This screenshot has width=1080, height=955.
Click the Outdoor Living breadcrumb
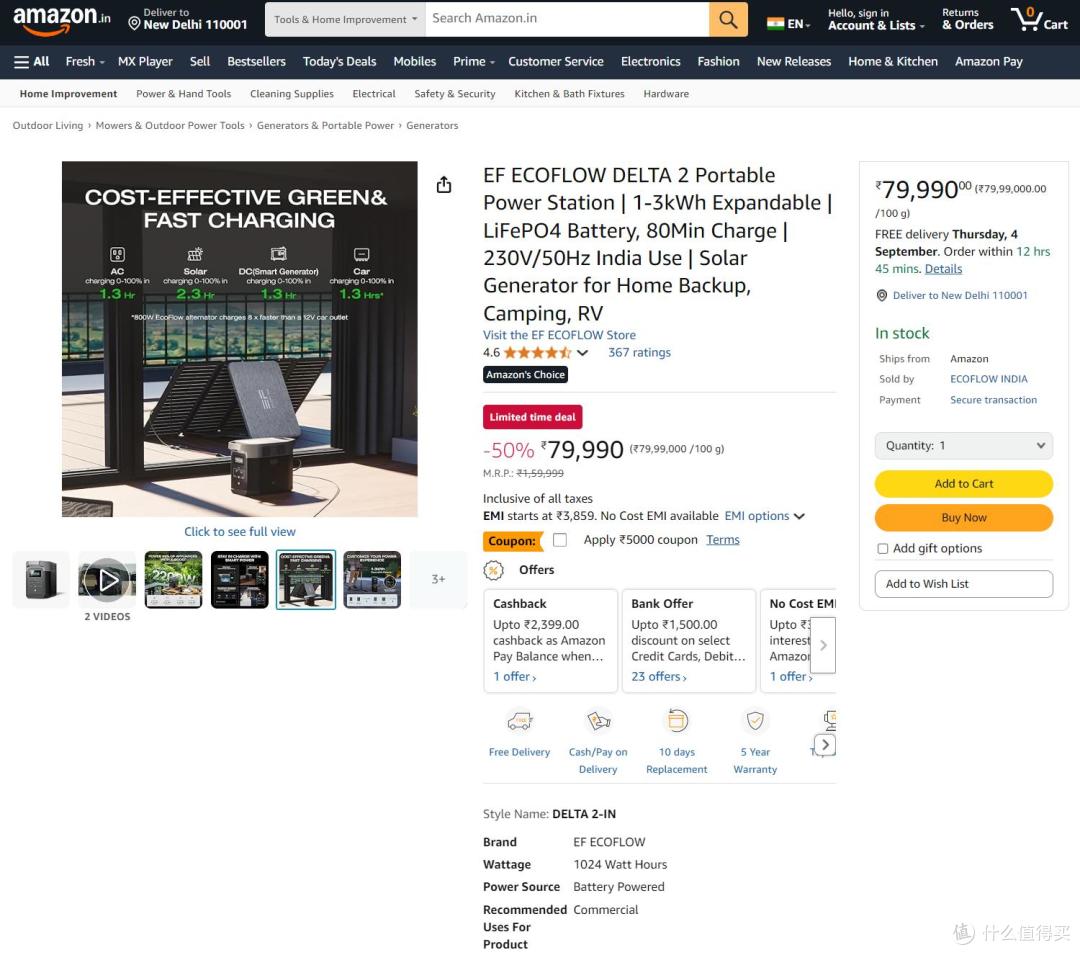[48, 125]
